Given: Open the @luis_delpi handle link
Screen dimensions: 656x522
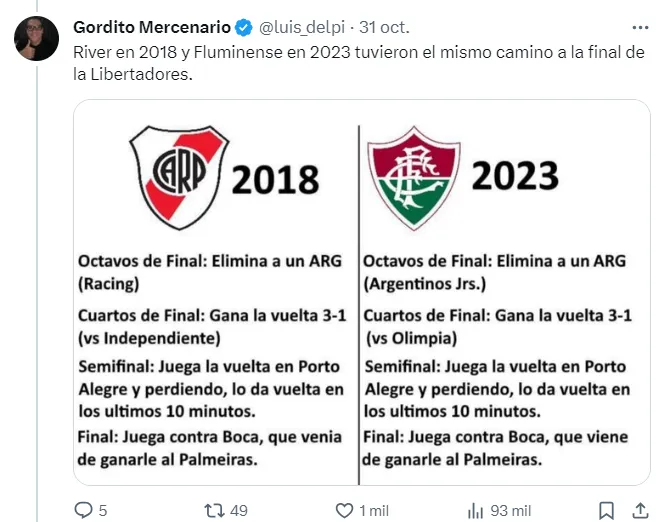Looking at the screenshot, I should coord(298,26).
